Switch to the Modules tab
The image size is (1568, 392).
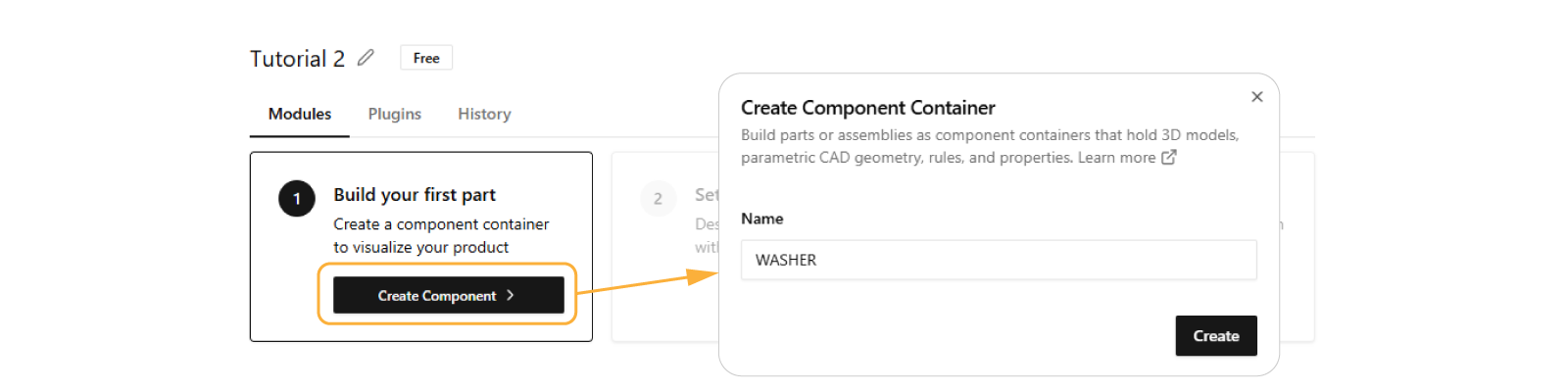300,115
